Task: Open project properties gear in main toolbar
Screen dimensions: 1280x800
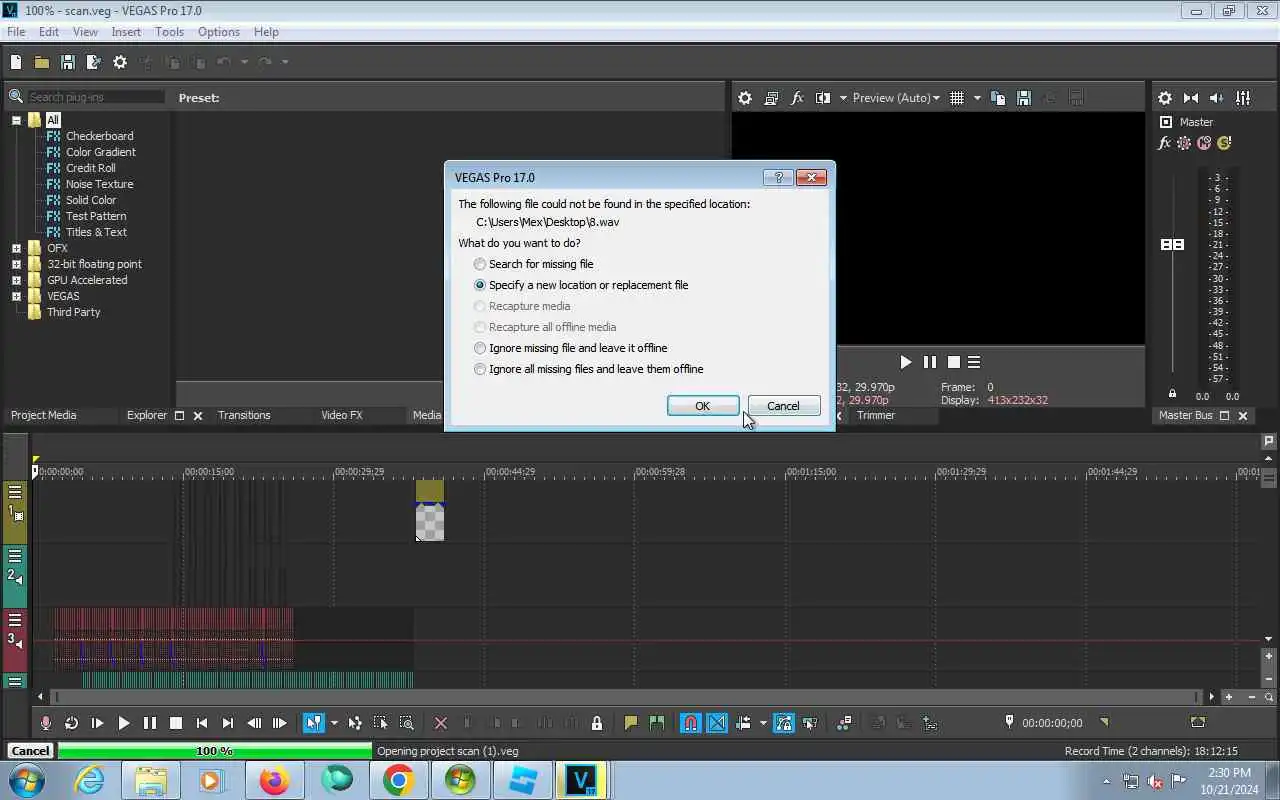Action: (x=120, y=62)
